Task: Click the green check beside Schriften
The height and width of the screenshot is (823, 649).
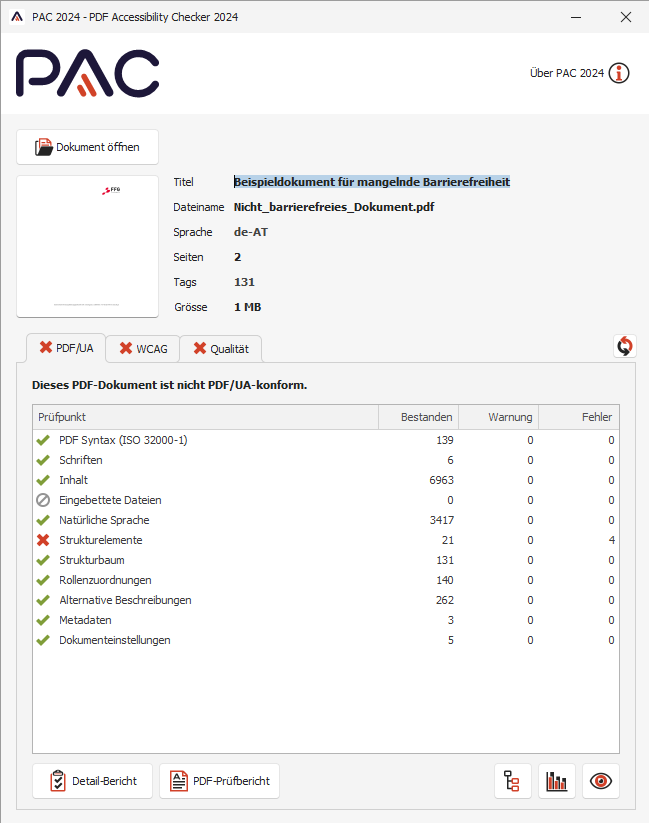Action: point(43,460)
